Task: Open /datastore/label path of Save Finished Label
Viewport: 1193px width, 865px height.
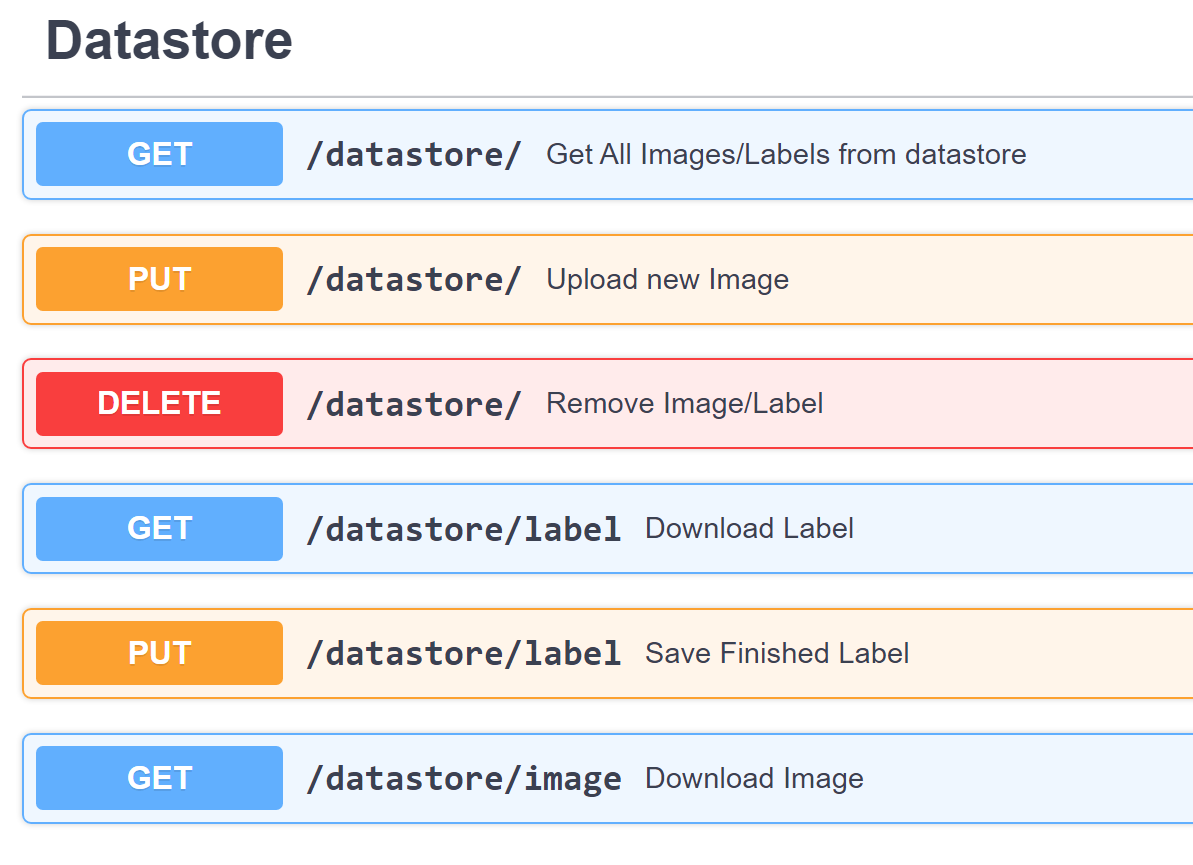Action: pyautogui.click(x=463, y=654)
